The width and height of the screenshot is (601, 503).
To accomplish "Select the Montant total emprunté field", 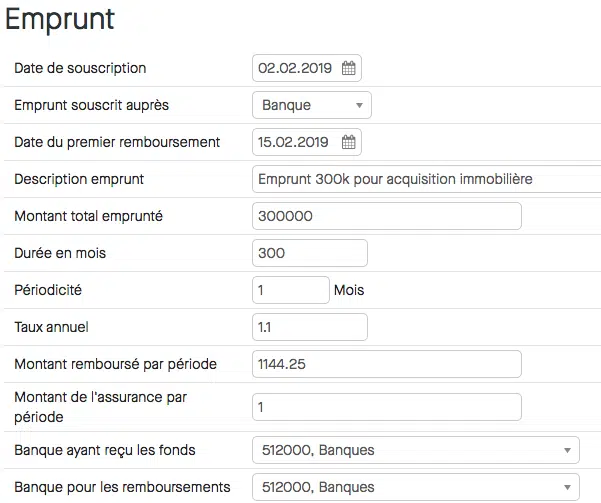I will (387, 216).
